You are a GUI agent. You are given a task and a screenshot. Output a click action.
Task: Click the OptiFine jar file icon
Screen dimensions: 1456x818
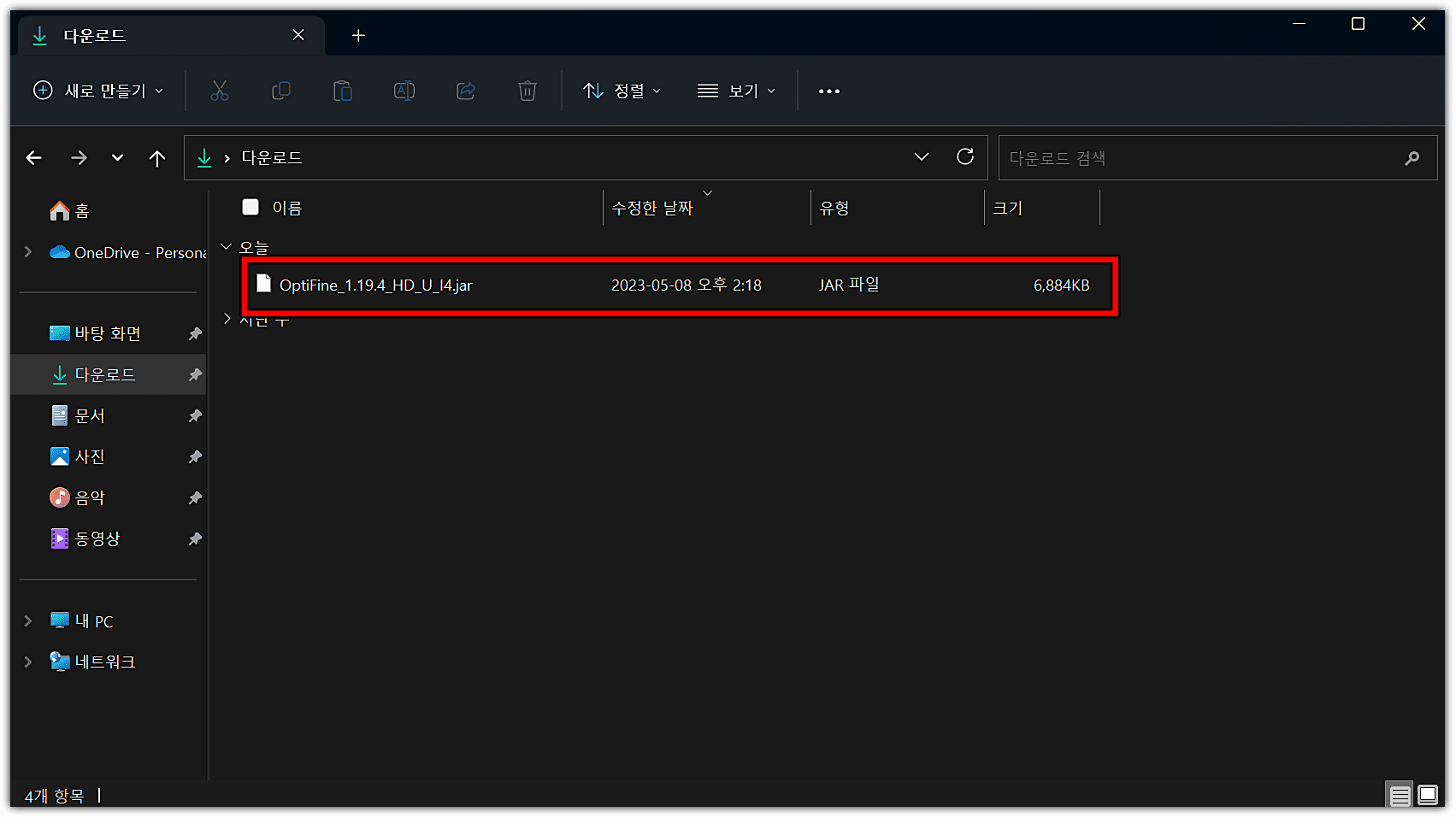[264, 284]
